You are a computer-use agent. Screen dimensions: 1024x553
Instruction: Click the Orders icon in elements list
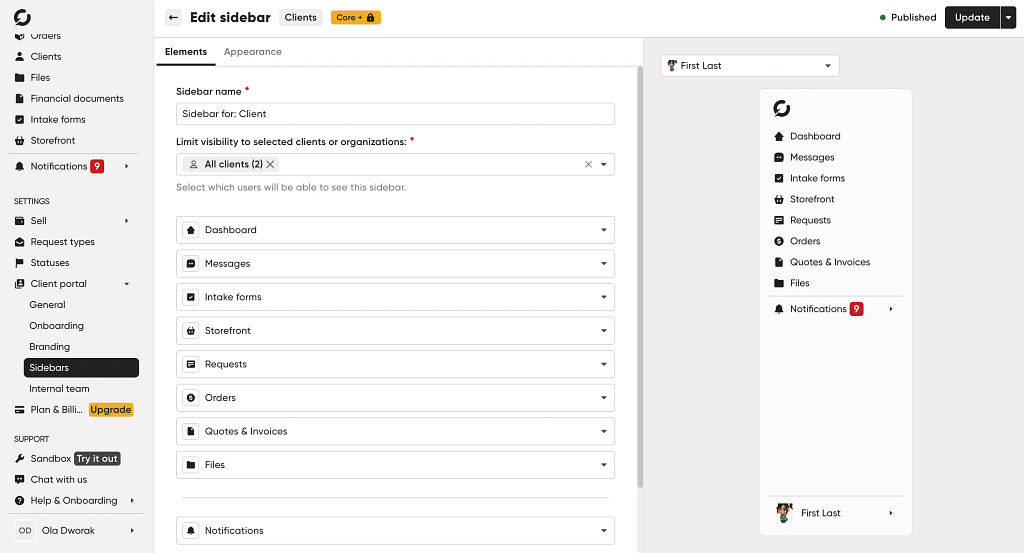click(x=191, y=398)
